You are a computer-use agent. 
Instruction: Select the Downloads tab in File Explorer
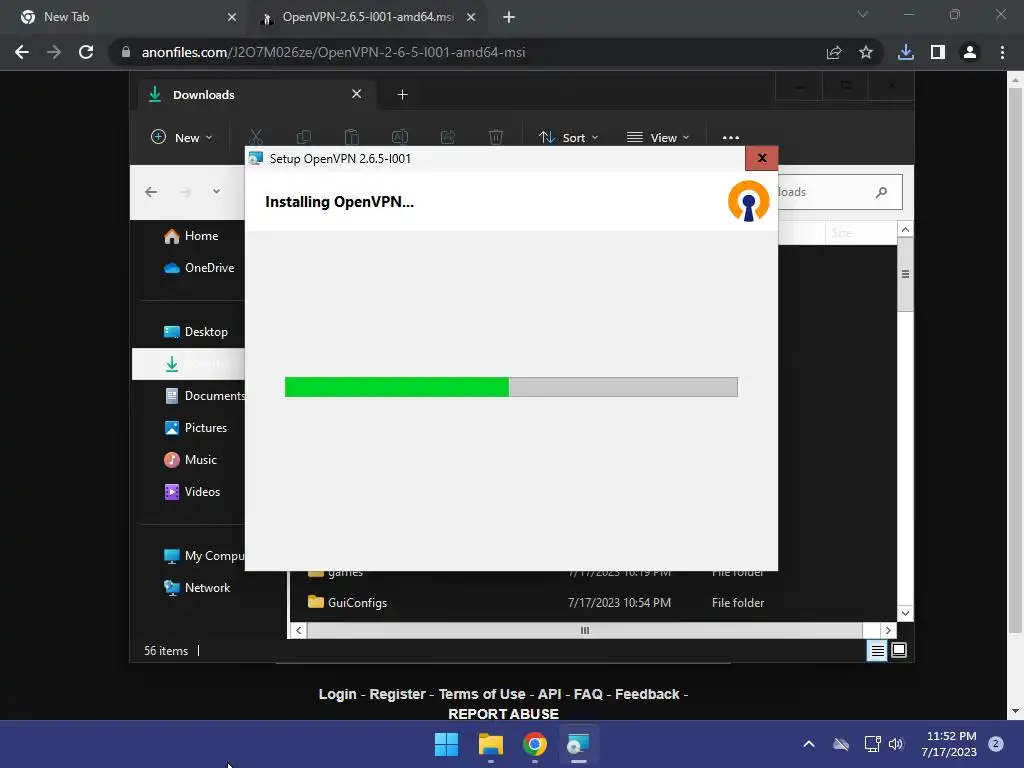(256, 95)
